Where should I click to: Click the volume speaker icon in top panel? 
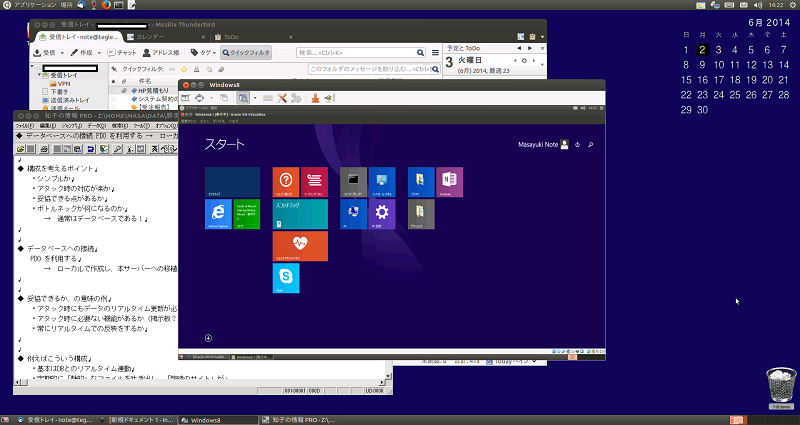point(758,5)
